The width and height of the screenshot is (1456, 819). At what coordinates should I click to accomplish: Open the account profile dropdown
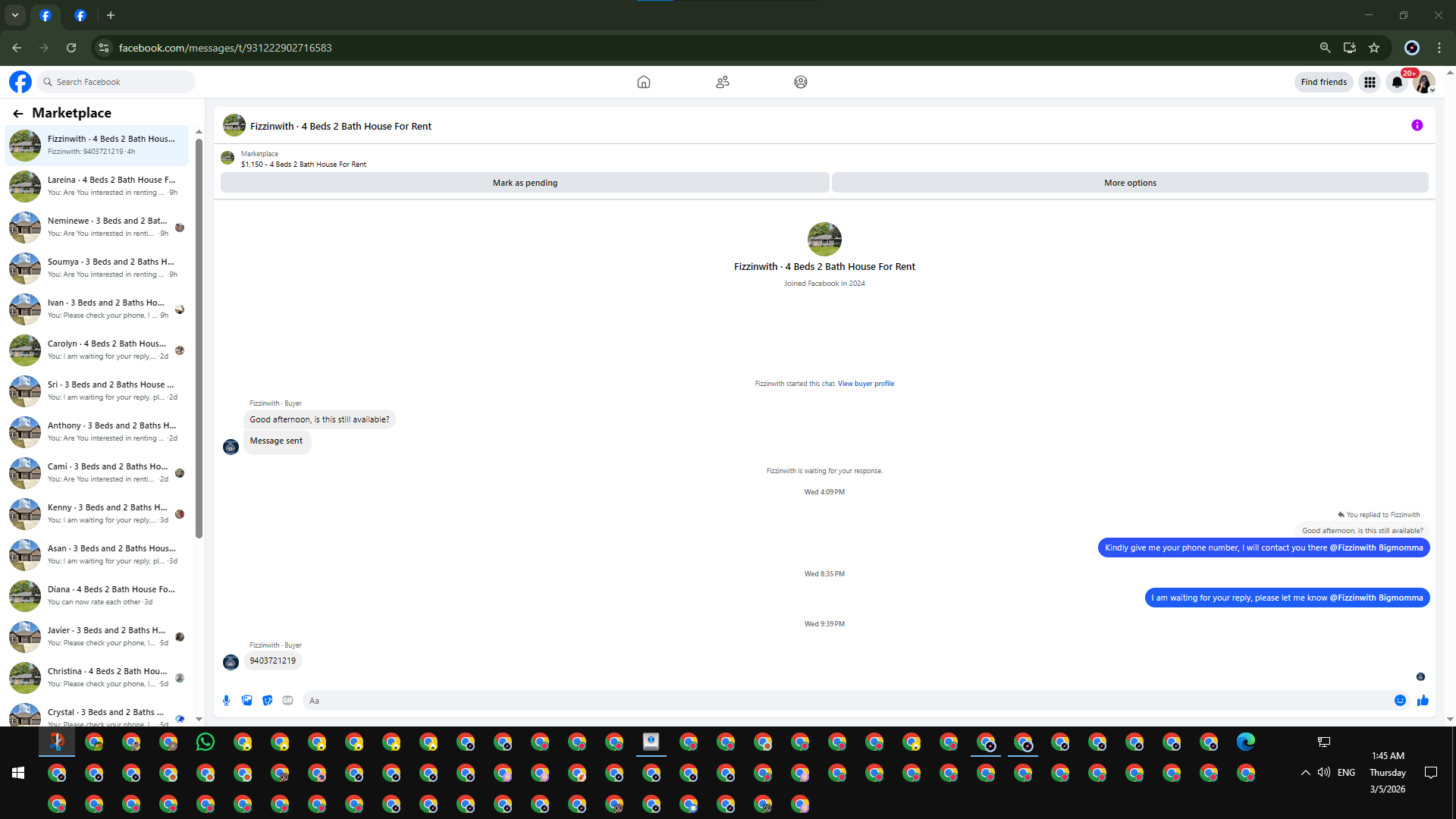[x=1425, y=82]
